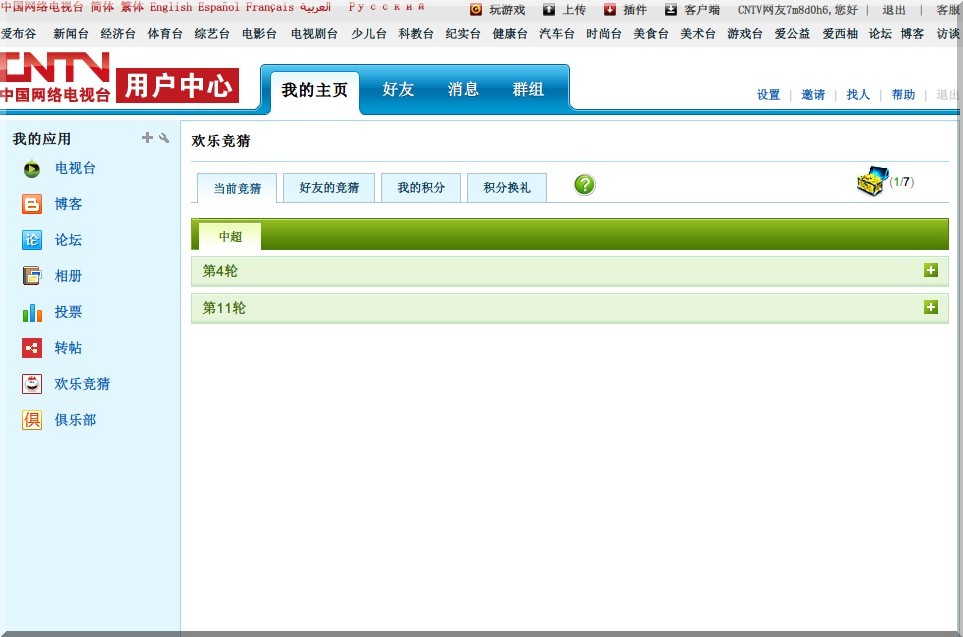
Task: Open the 积分换礼 tab
Action: (506, 188)
